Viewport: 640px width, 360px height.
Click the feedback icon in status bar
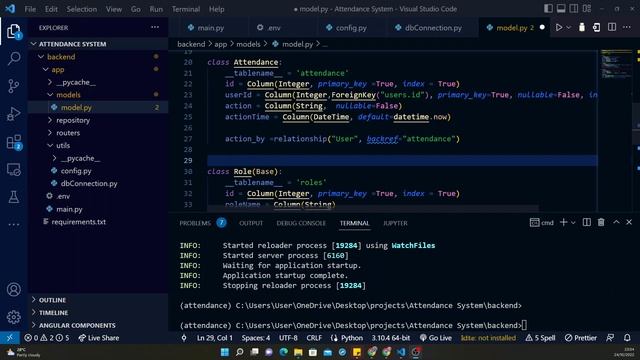(610, 338)
